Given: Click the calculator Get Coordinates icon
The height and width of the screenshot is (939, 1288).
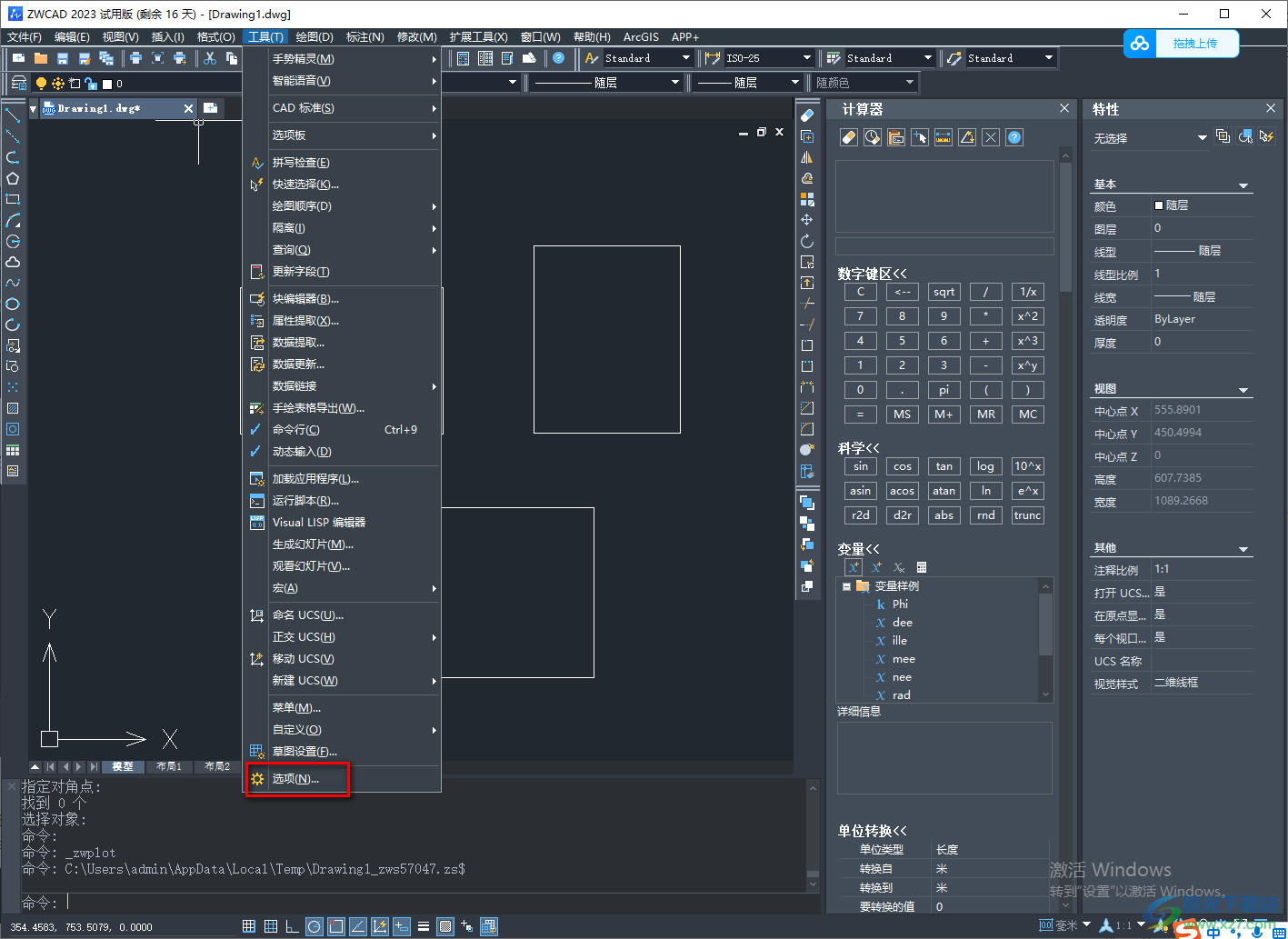Looking at the screenshot, I should (x=920, y=137).
